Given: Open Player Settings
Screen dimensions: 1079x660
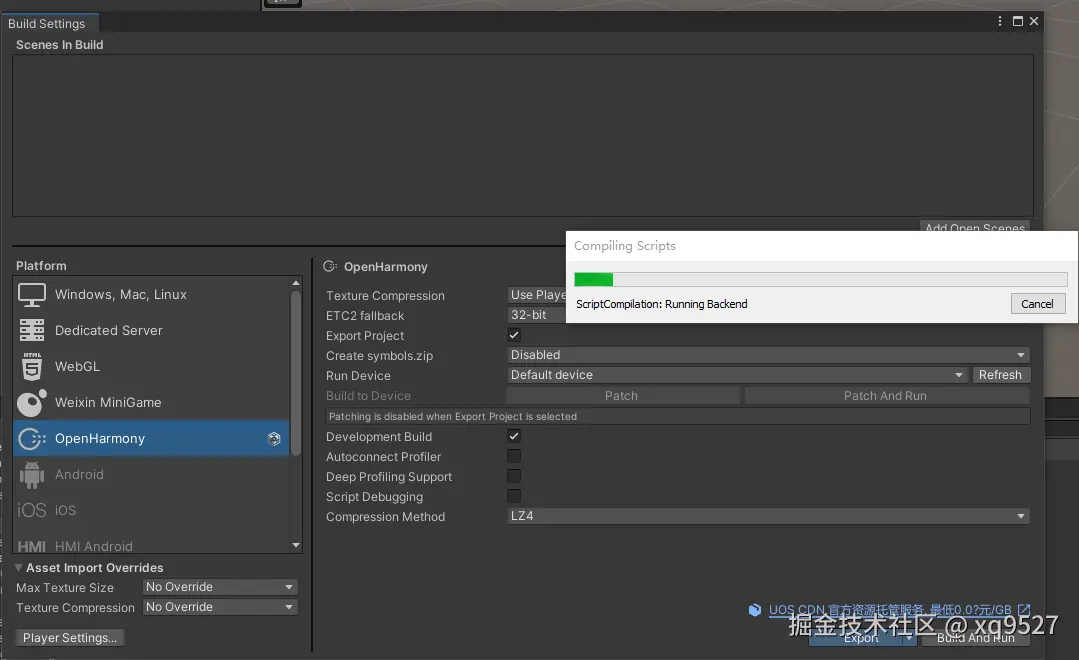Looking at the screenshot, I should (70, 638).
